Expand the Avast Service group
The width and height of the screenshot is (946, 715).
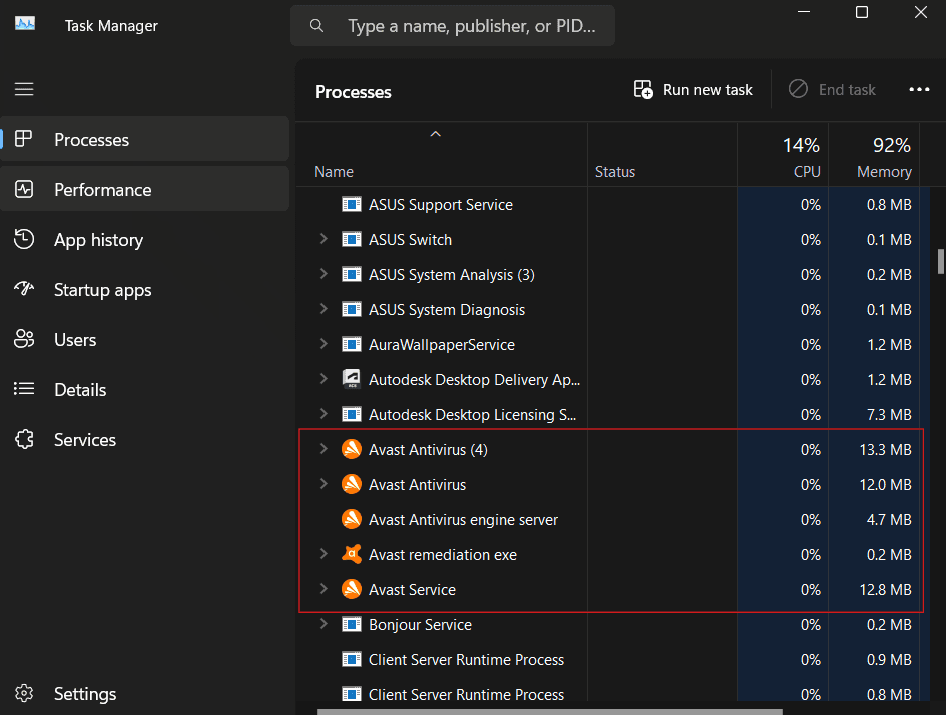pyautogui.click(x=323, y=589)
